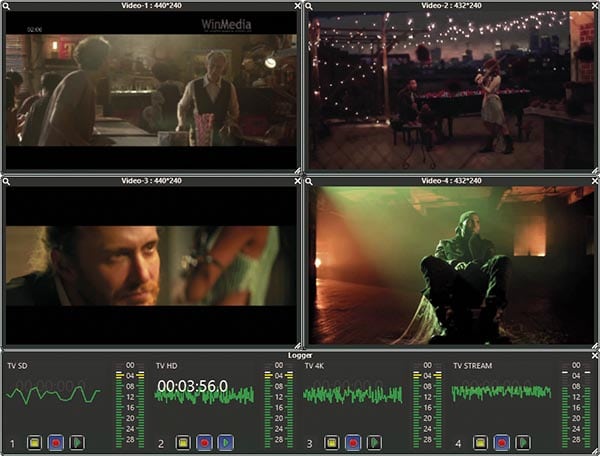Click the magnifier icon on Video-1
600x456 pixels.
coord(7,6)
